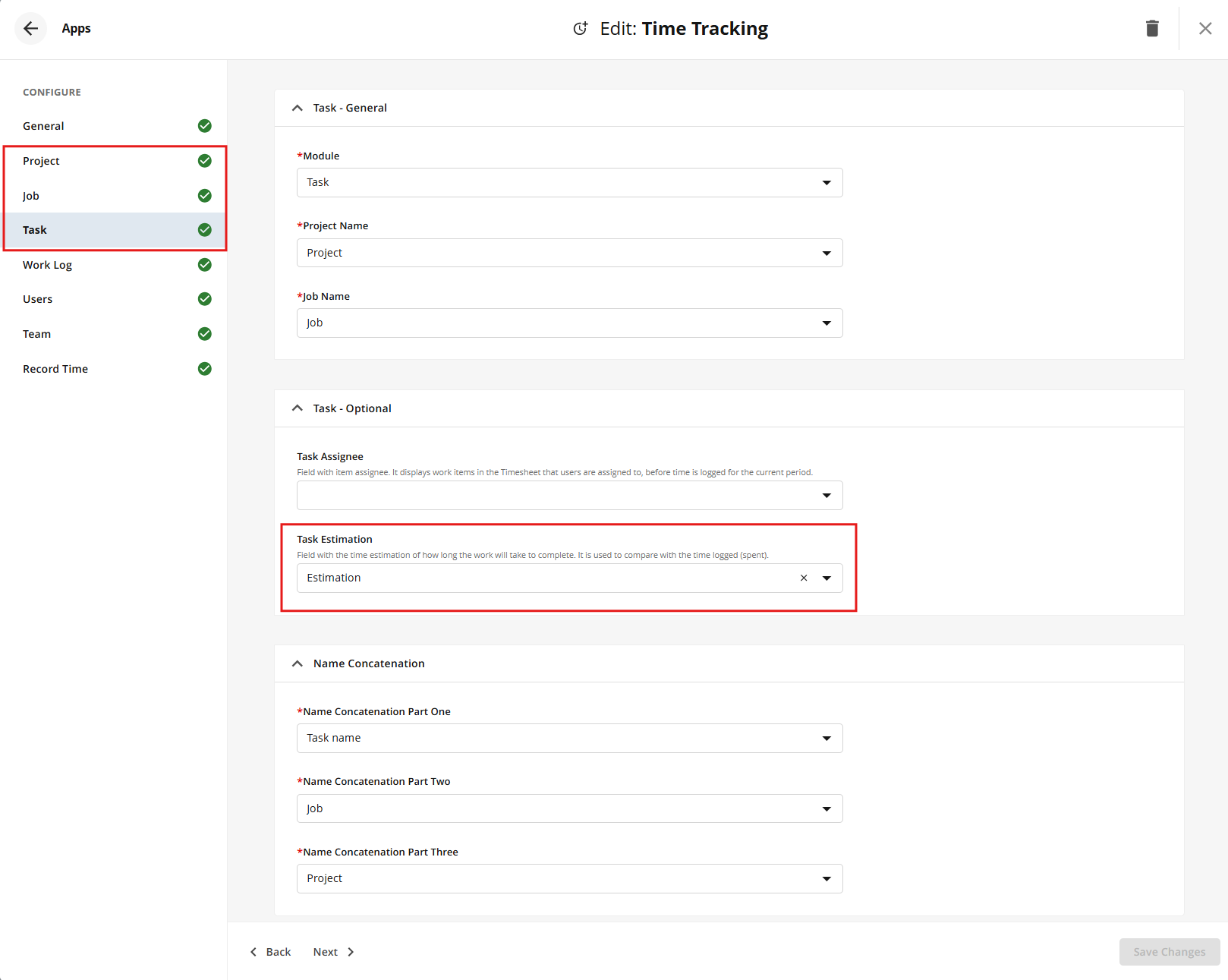Click the Next button at bottom
Image resolution: width=1228 pixels, height=980 pixels.
334,952
